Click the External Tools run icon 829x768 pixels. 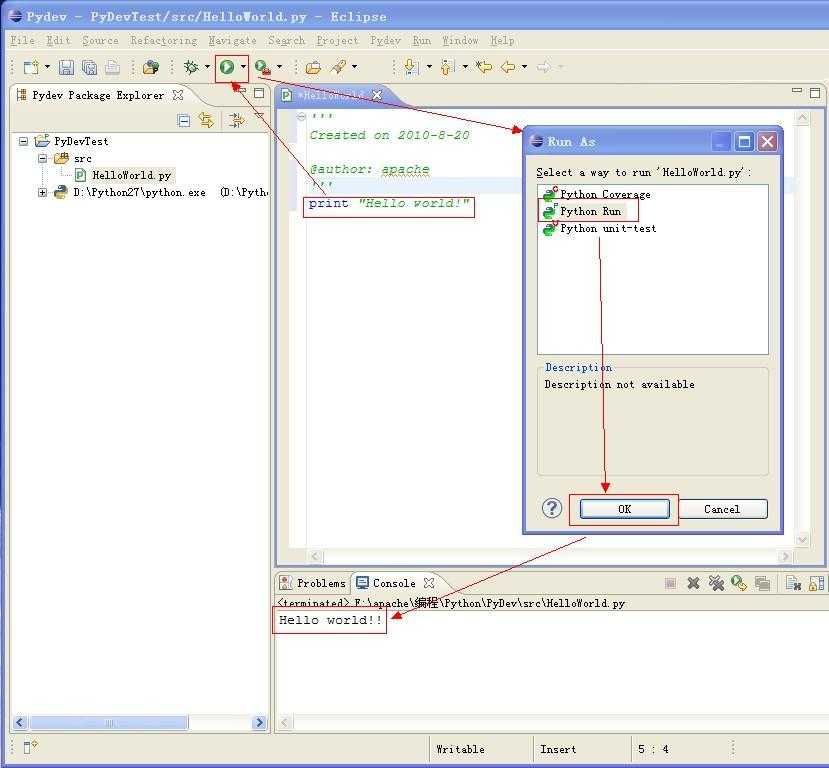point(263,67)
